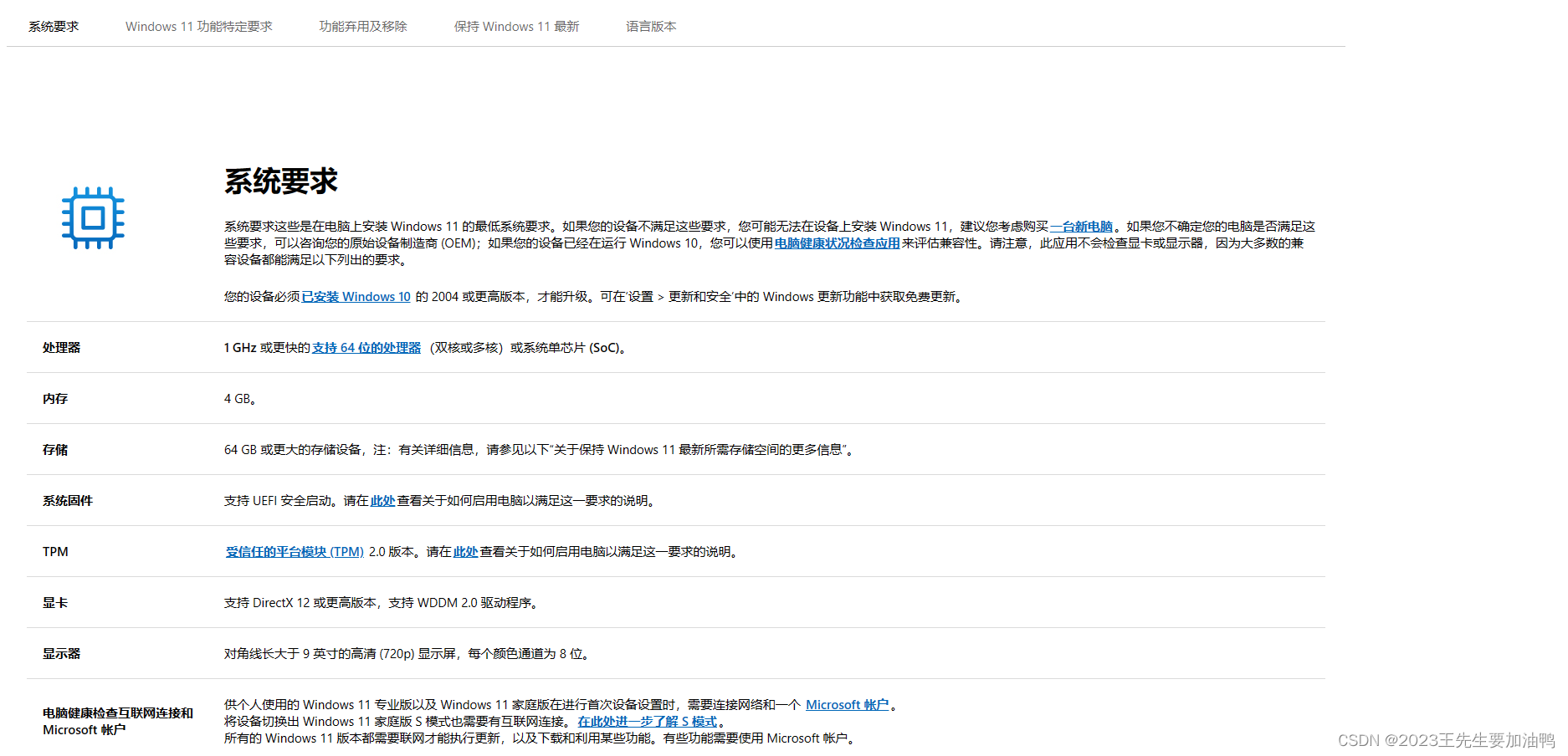Go to 保持 Windows 11 最新 tab
Viewport: 1568px width, 756px height.
point(517,27)
